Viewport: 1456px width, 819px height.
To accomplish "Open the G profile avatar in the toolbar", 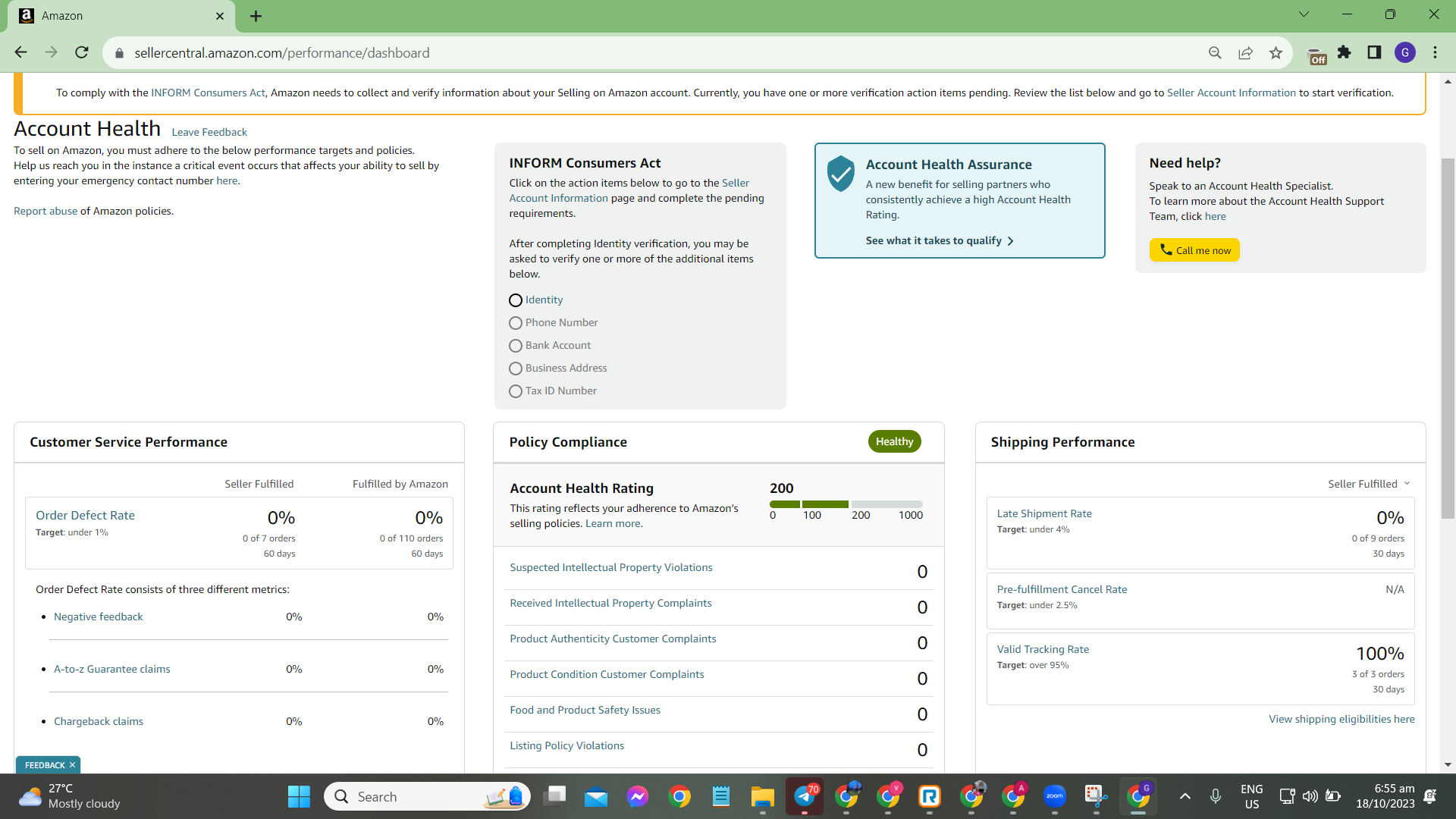I will (x=1405, y=52).
